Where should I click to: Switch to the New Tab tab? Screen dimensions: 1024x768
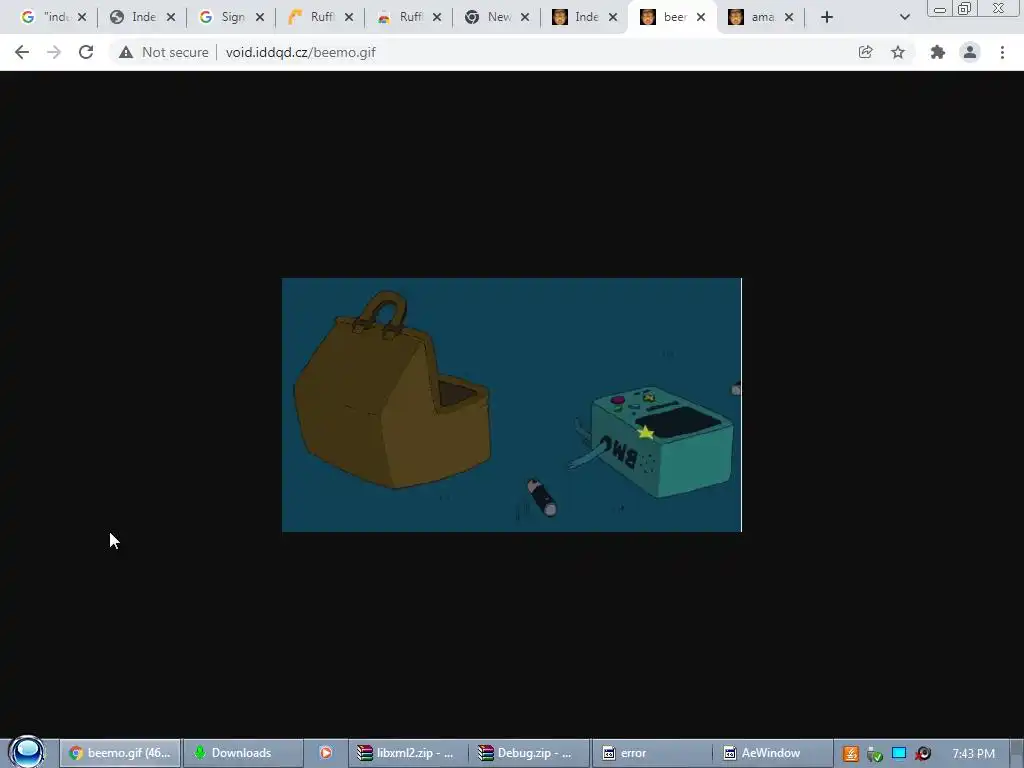(x=490, y=17)
